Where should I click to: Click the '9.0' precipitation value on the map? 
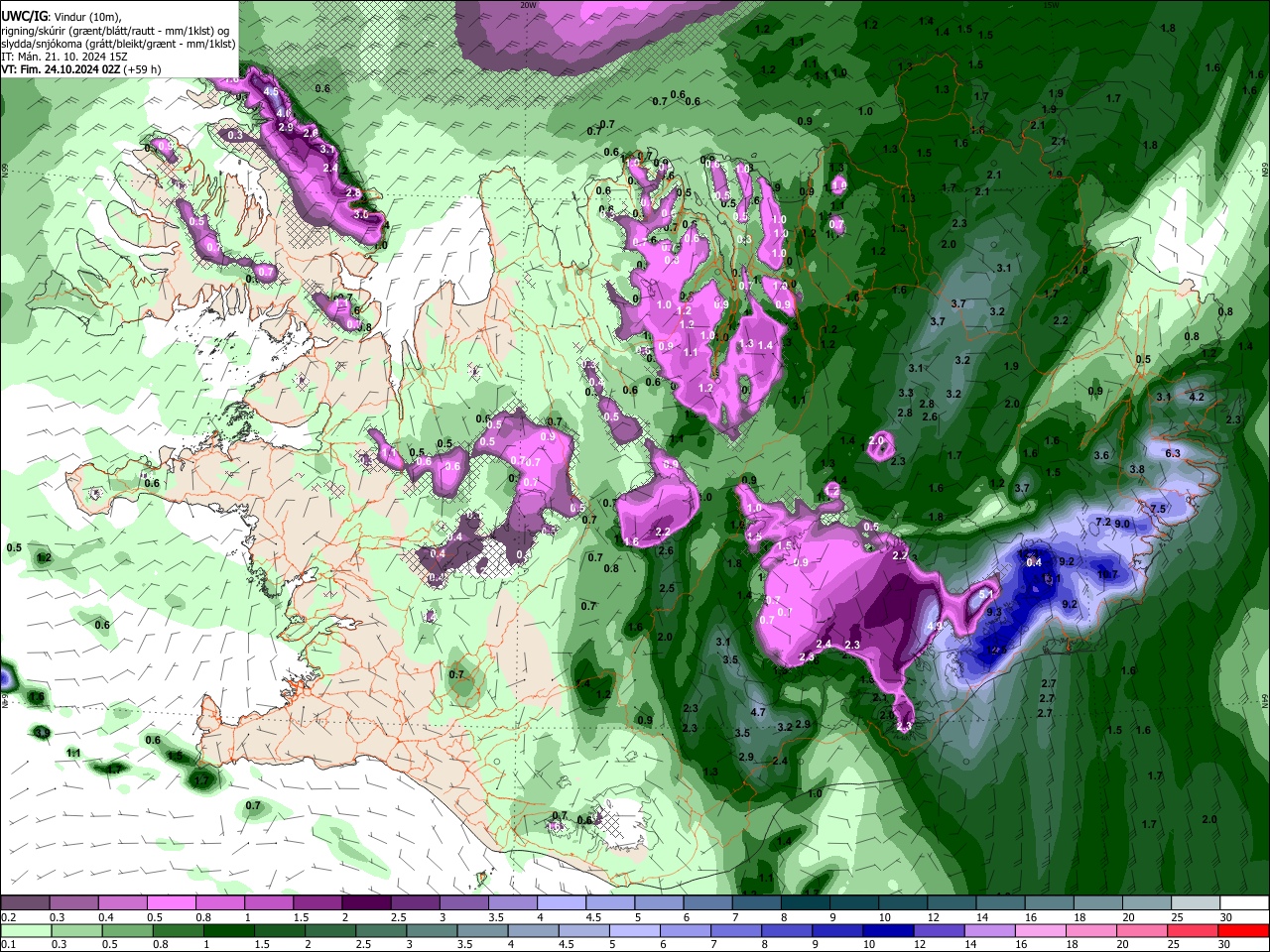(1122, 523)
